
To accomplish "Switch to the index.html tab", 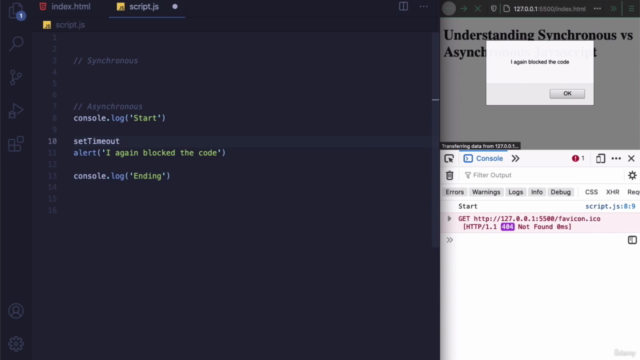I will tap(65, 7).
